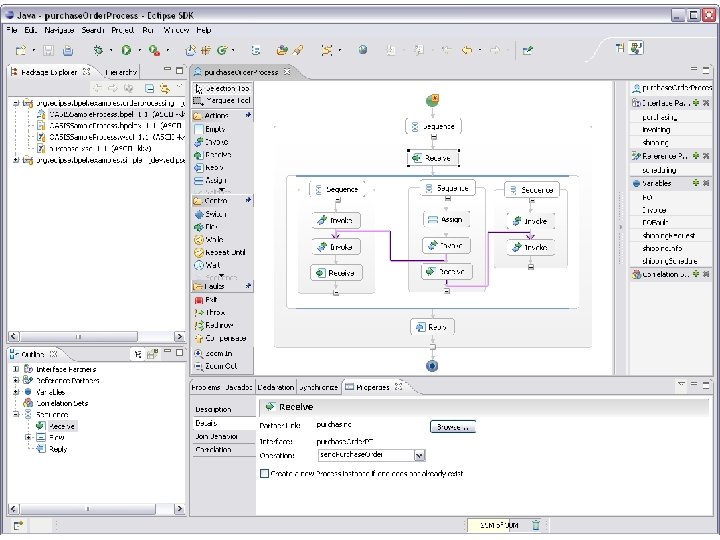Click Zoom In in the palette
Image resolution: width=720 pixels, height=540 pixels.
214,354
